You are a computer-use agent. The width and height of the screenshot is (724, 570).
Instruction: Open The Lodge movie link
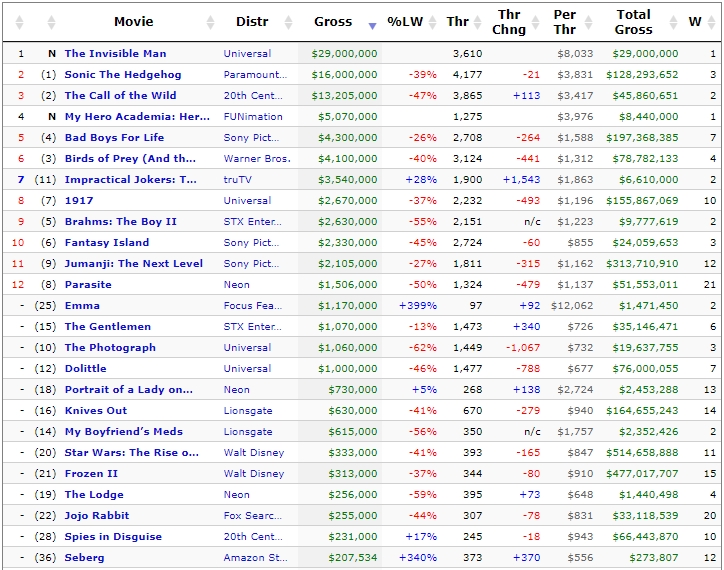tap(94, 495)
